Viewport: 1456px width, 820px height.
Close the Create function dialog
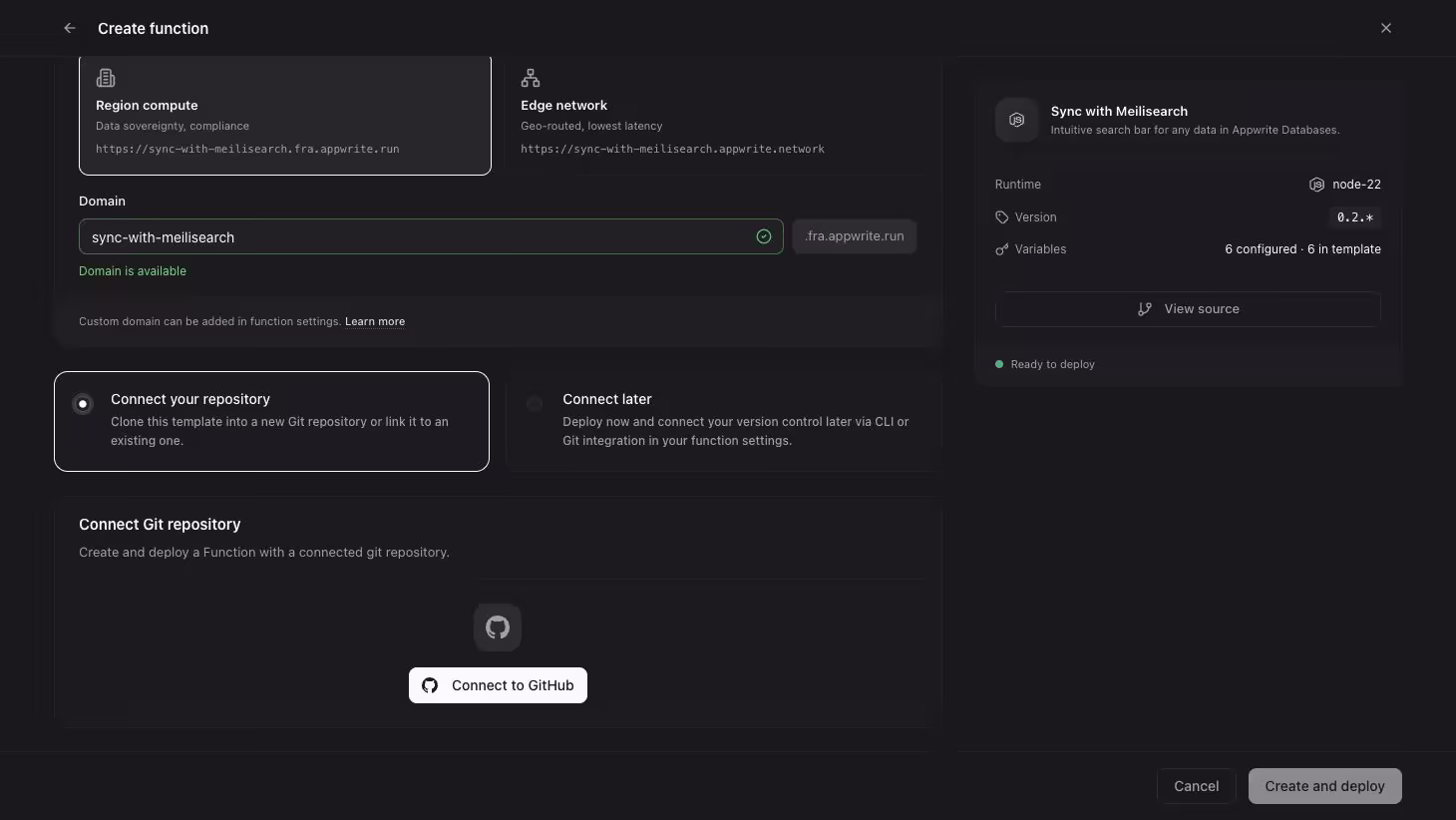(x=1386, y=28)
